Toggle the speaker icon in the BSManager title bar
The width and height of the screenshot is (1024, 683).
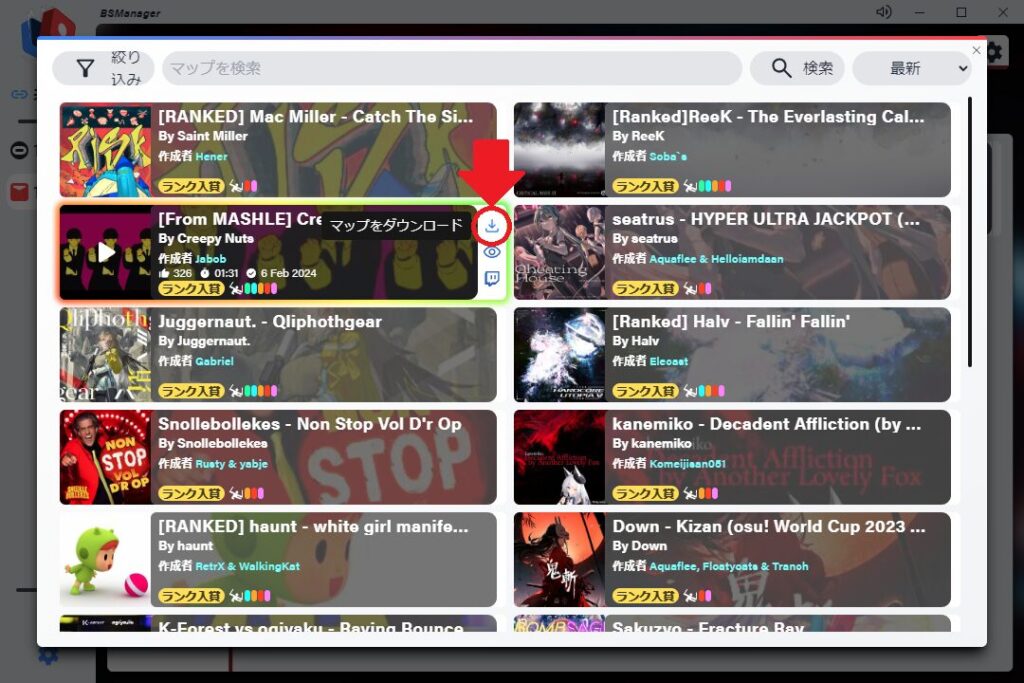[x=884, y=12]
